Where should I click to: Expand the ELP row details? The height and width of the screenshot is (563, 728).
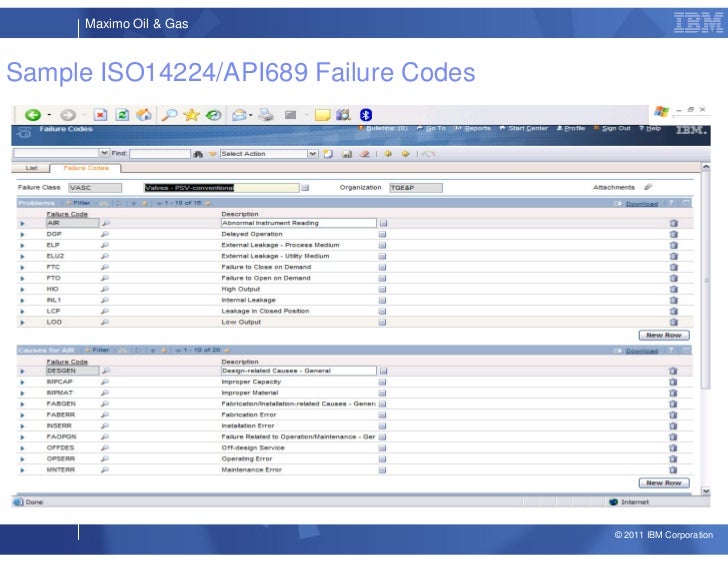coord(22,246)
